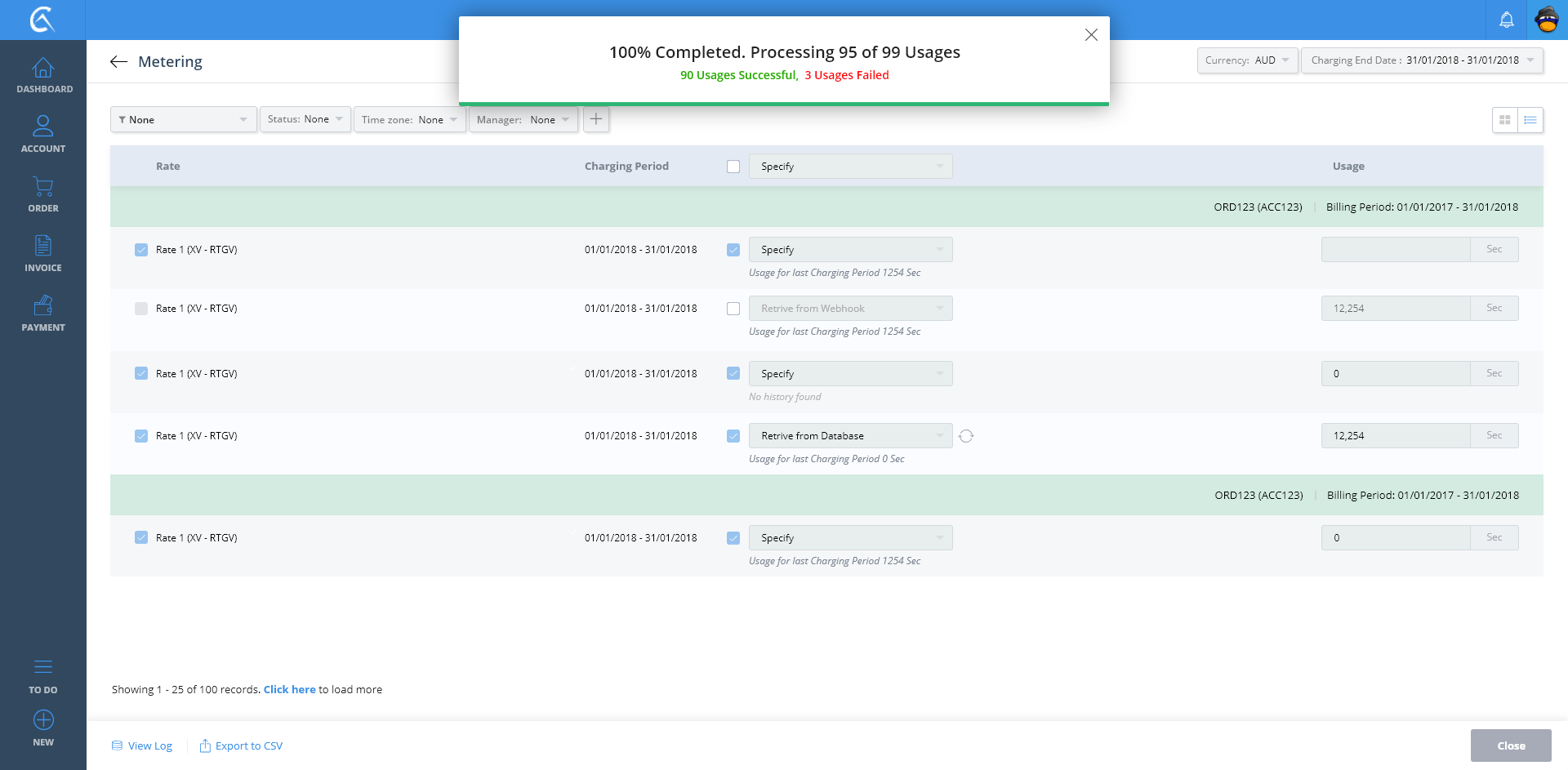Switch to grid view layout
The height and width of the screenshot is (770, 1568).
click(x=1504, y=120)
